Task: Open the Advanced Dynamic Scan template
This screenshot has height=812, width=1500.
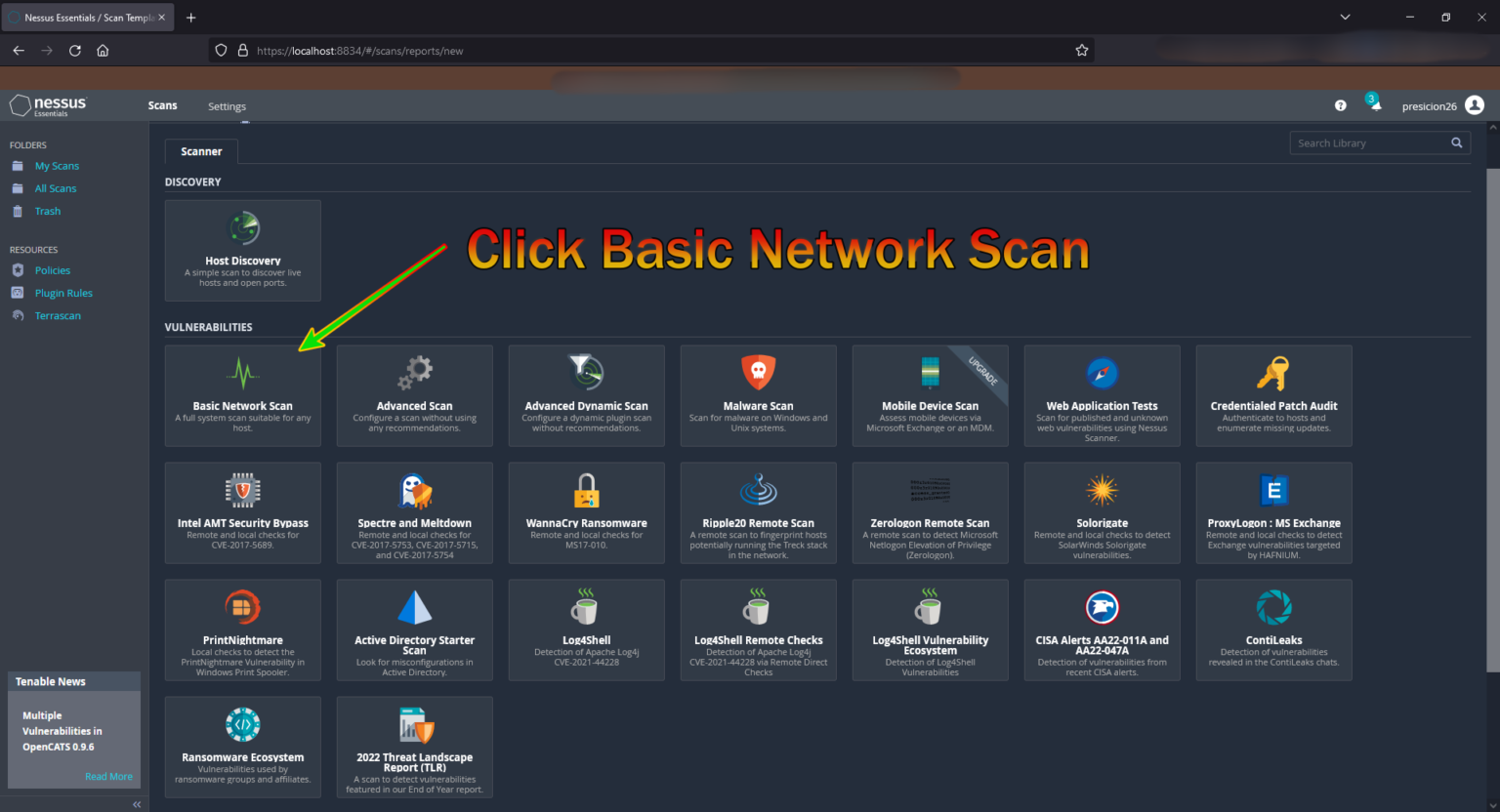Action: point(586,395)
